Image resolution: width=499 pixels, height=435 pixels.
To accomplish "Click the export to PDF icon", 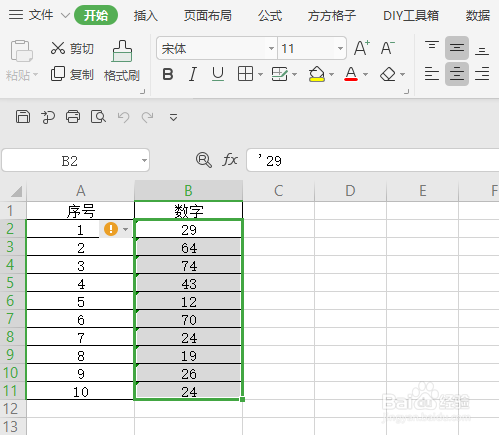I will [48, 117].
